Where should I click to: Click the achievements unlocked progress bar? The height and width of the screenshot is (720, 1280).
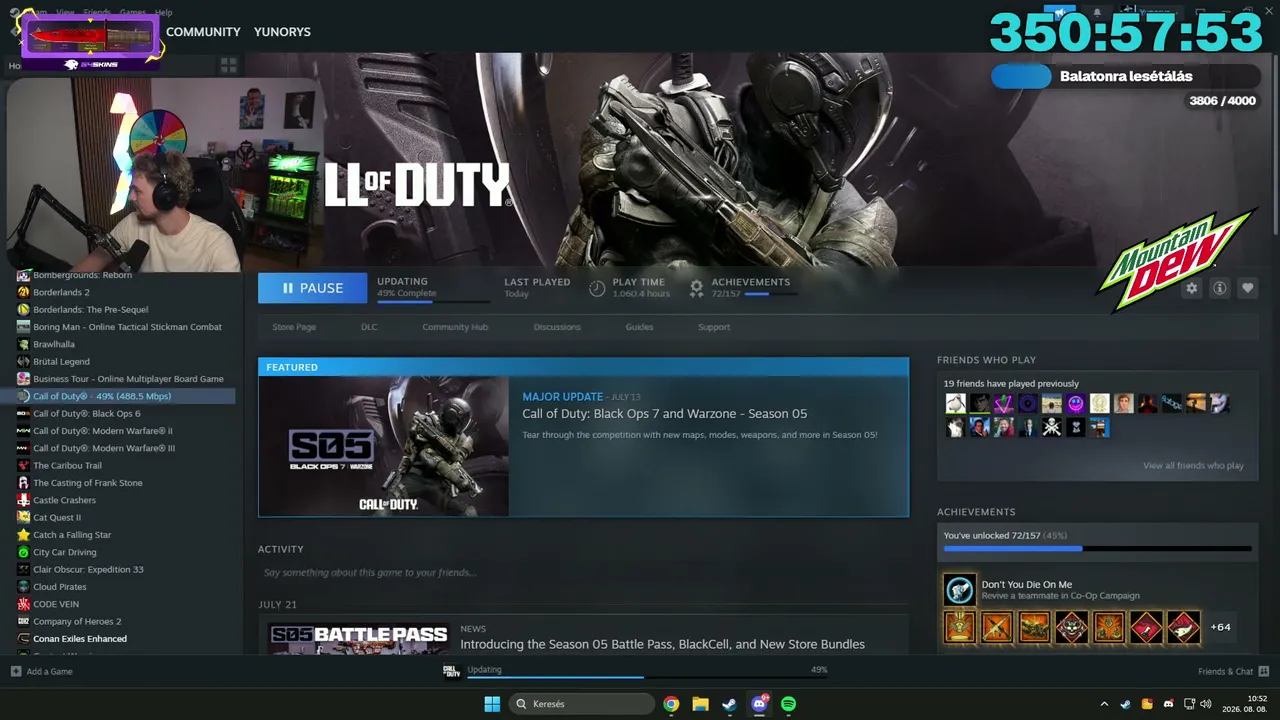1097,548
